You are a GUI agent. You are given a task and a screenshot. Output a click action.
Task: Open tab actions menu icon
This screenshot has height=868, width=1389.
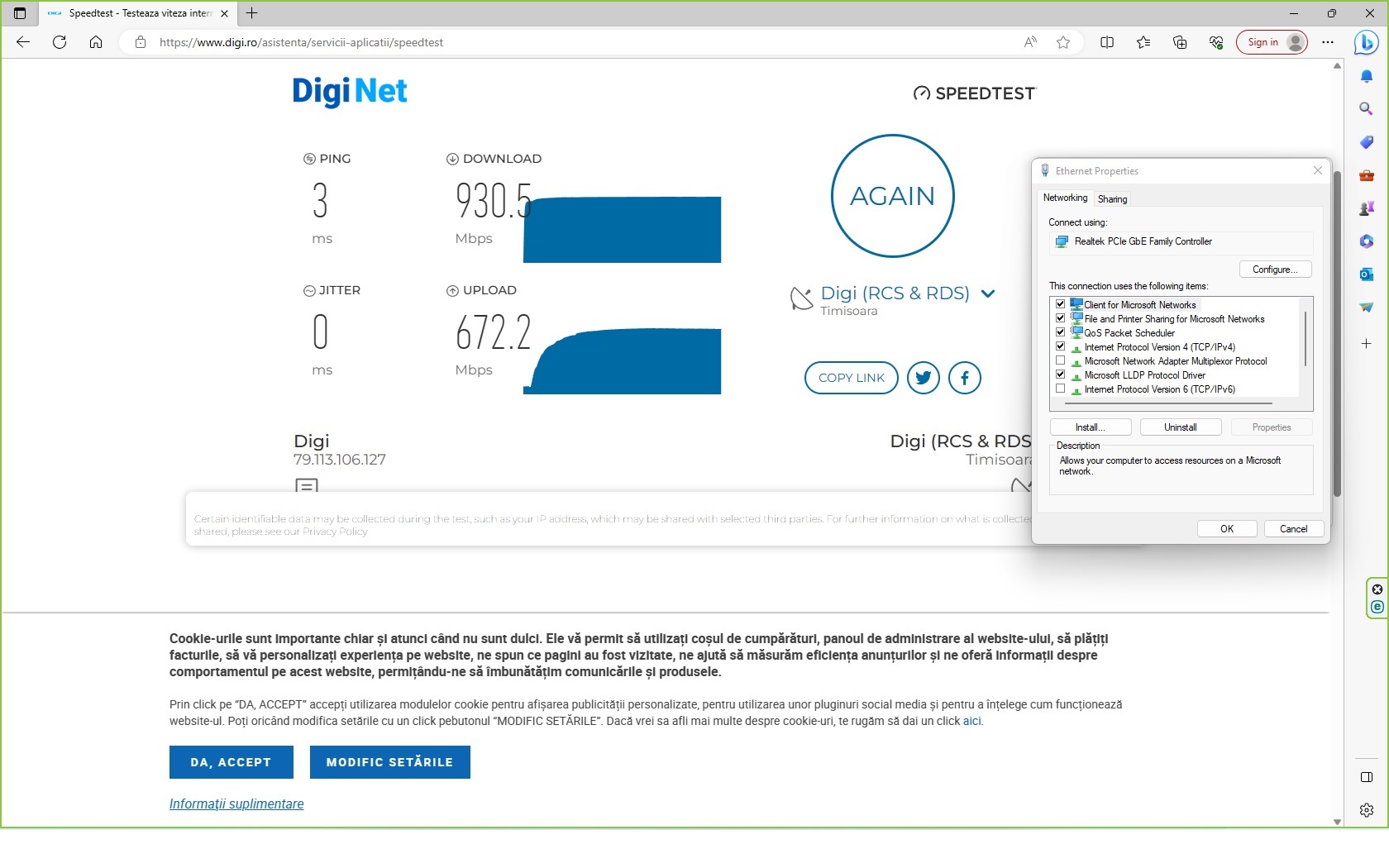click(x=20, y=13)
